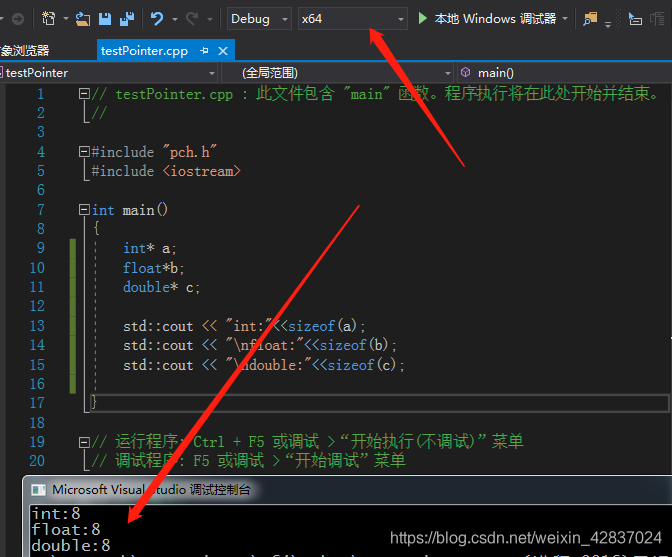Click sizeof(c) on line 15

pos(362,365)
